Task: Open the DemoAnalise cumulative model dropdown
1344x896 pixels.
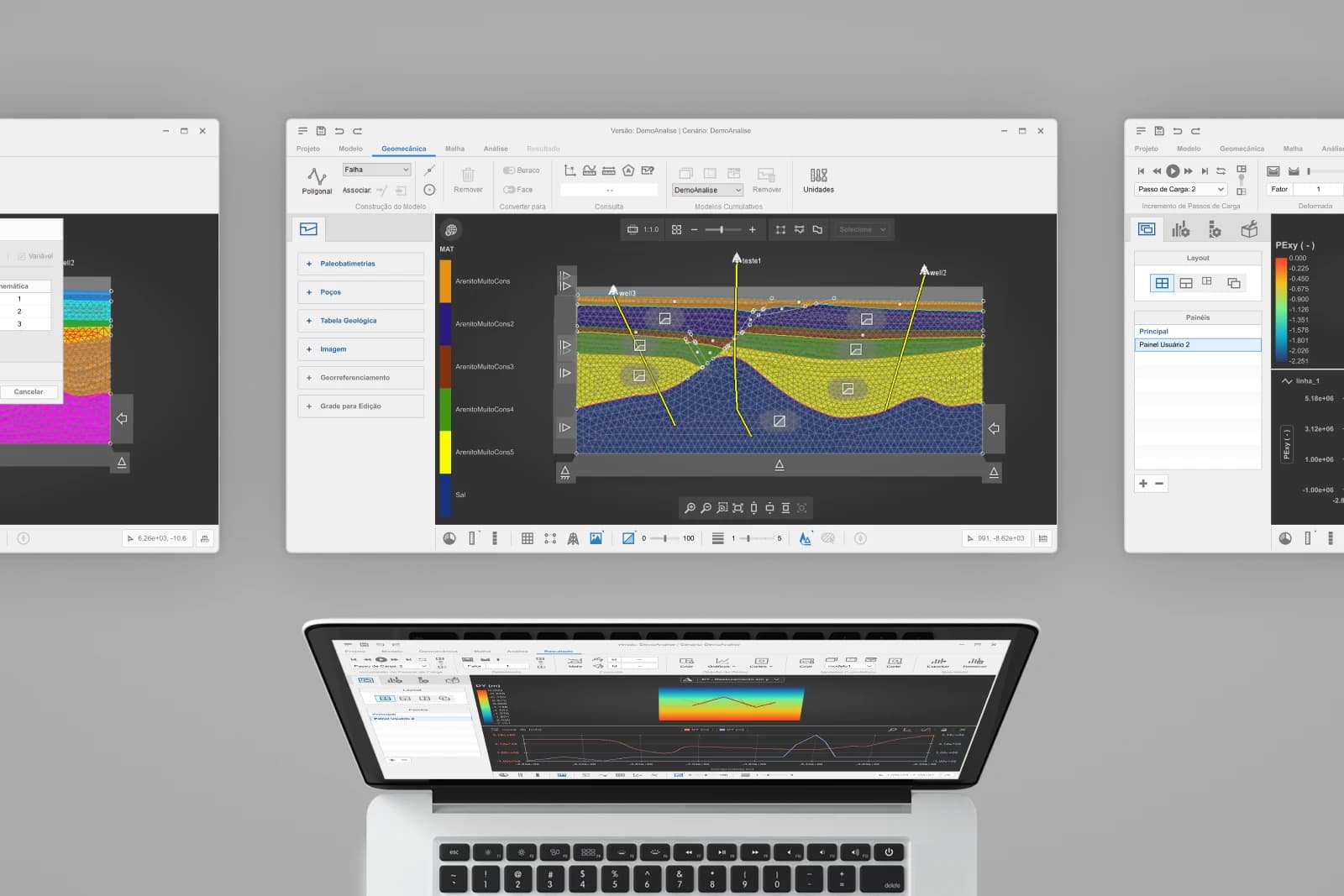Action: click(x=707, y=191)
